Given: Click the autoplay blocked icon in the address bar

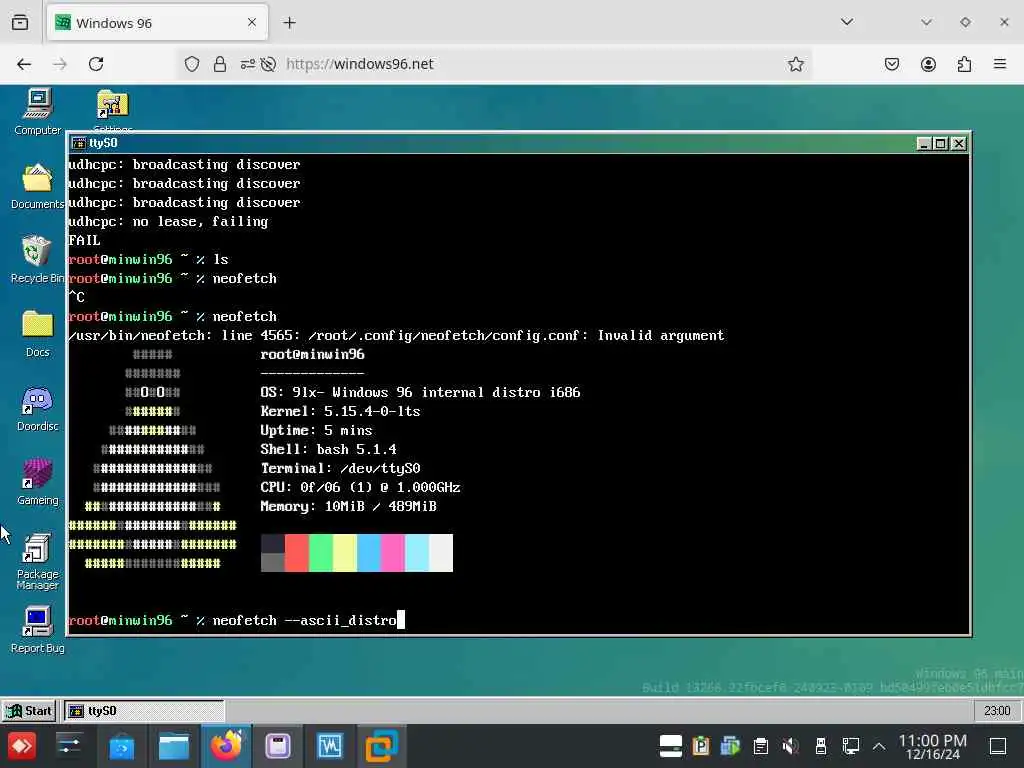Looking at the screenshot, I should pos(268,64).
